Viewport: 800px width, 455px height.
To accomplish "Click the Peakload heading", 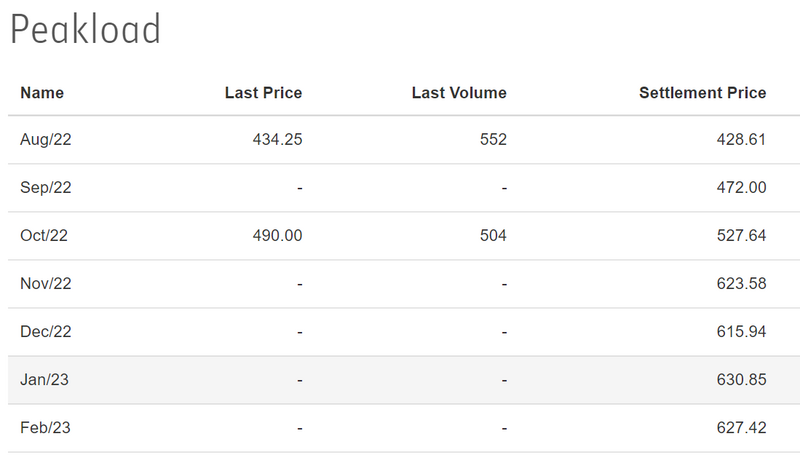I will point(85,31).
